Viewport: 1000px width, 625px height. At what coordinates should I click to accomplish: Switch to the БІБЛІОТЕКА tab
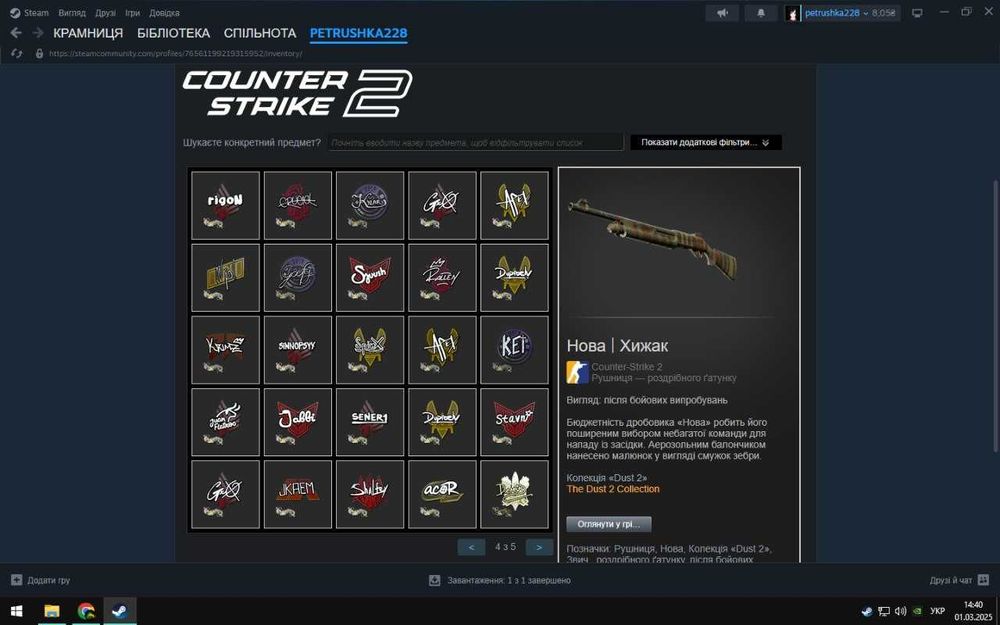[x=173, y=33]
